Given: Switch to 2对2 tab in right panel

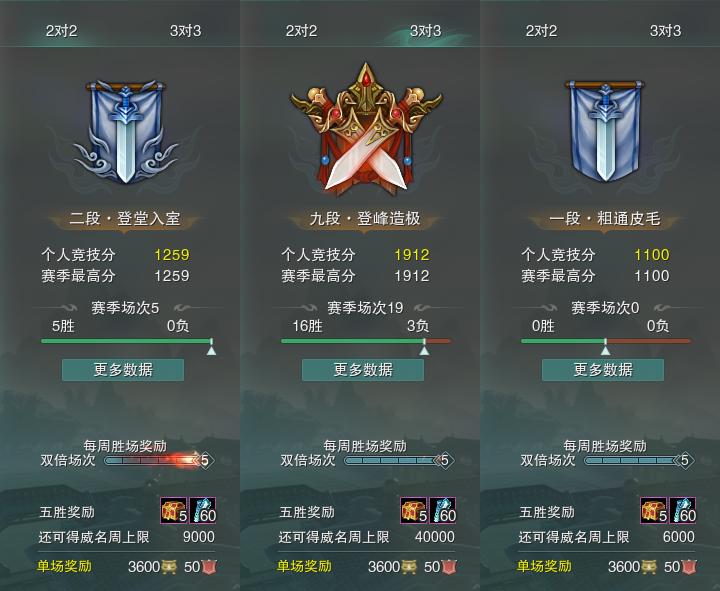Looking at the screenshot, I should 541,31.
